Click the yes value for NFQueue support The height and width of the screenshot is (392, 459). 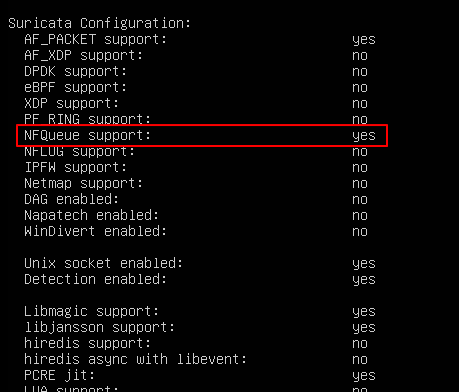(364, 136)
